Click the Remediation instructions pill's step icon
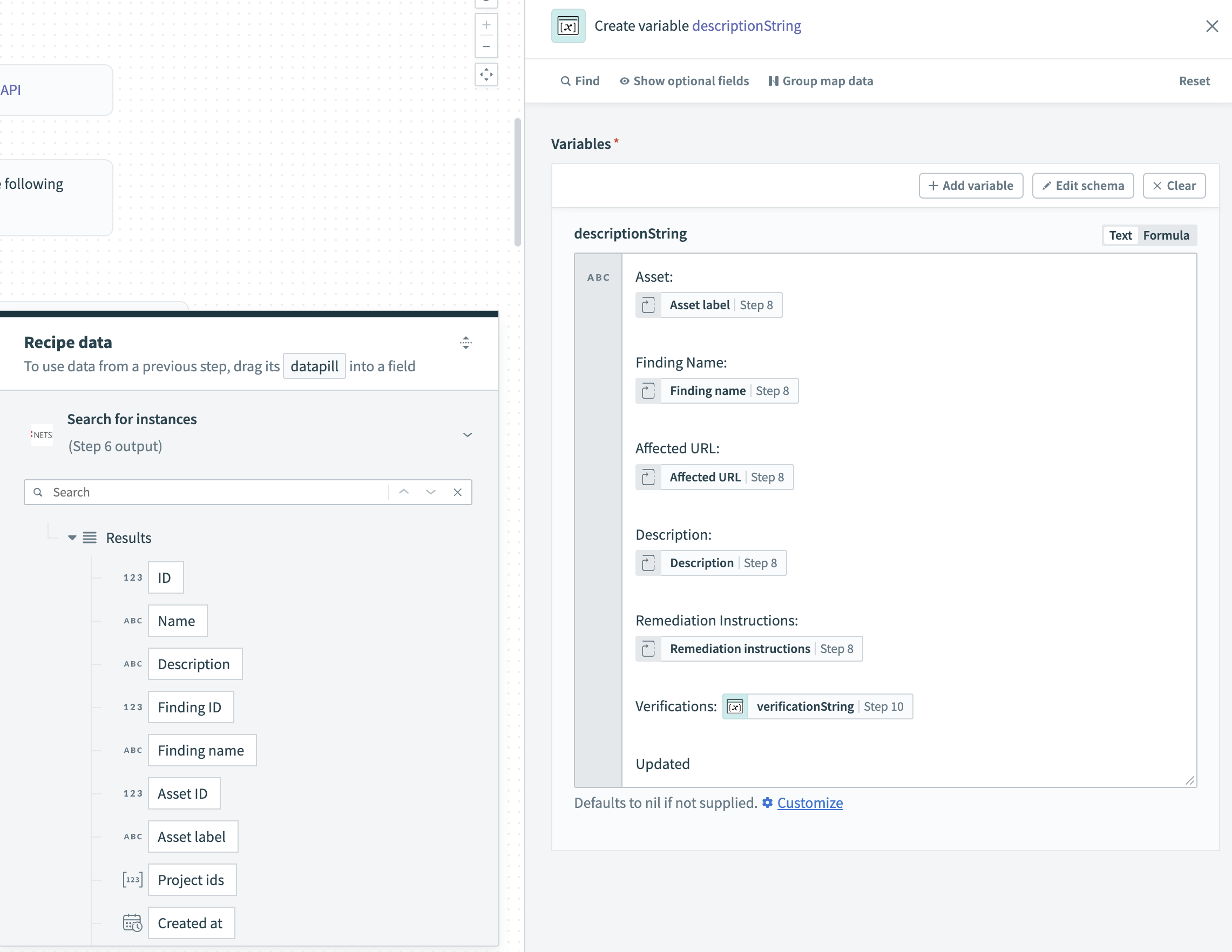Viewport: 1232px width, 952px height. click(648, 649)
